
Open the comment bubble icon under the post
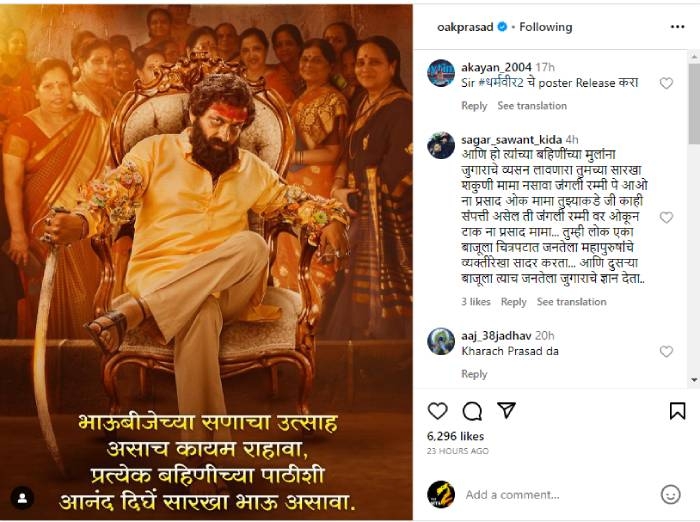(x=472, y=411)
